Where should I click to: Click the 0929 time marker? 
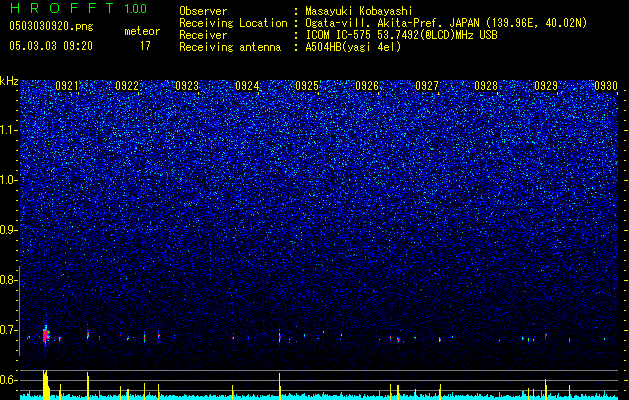[x=546, y=86]
